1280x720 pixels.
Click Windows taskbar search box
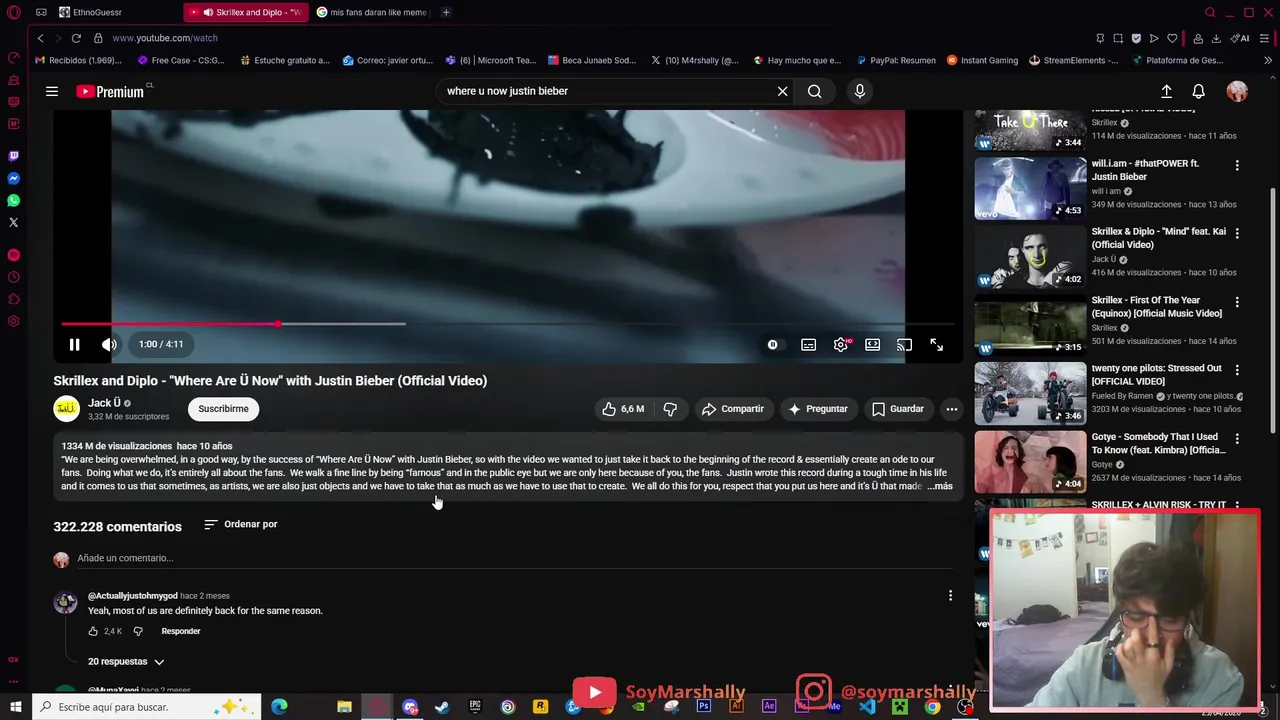click(x=147, y=707)
